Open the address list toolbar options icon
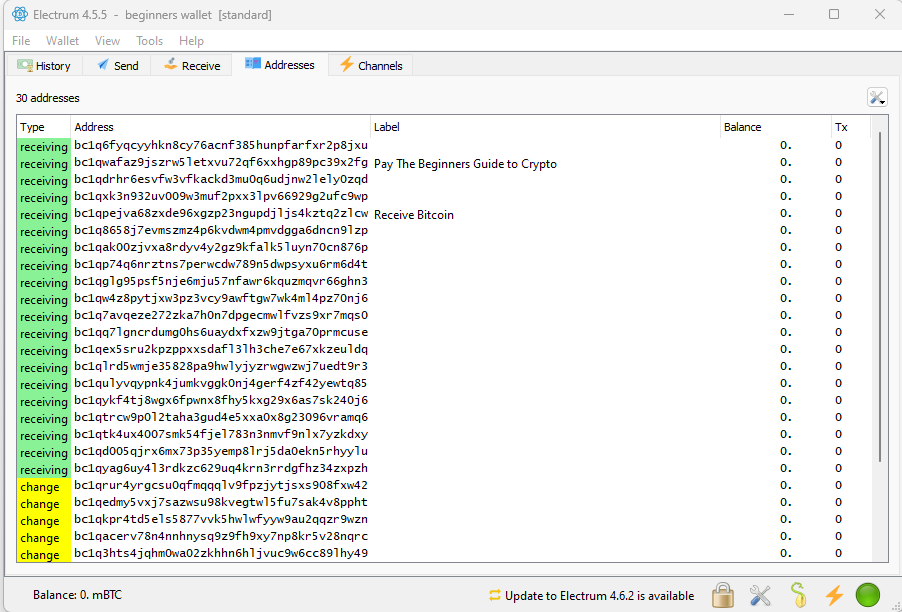Image resolution: width=902 pixels, height=612 pixels. coord(877,97)
